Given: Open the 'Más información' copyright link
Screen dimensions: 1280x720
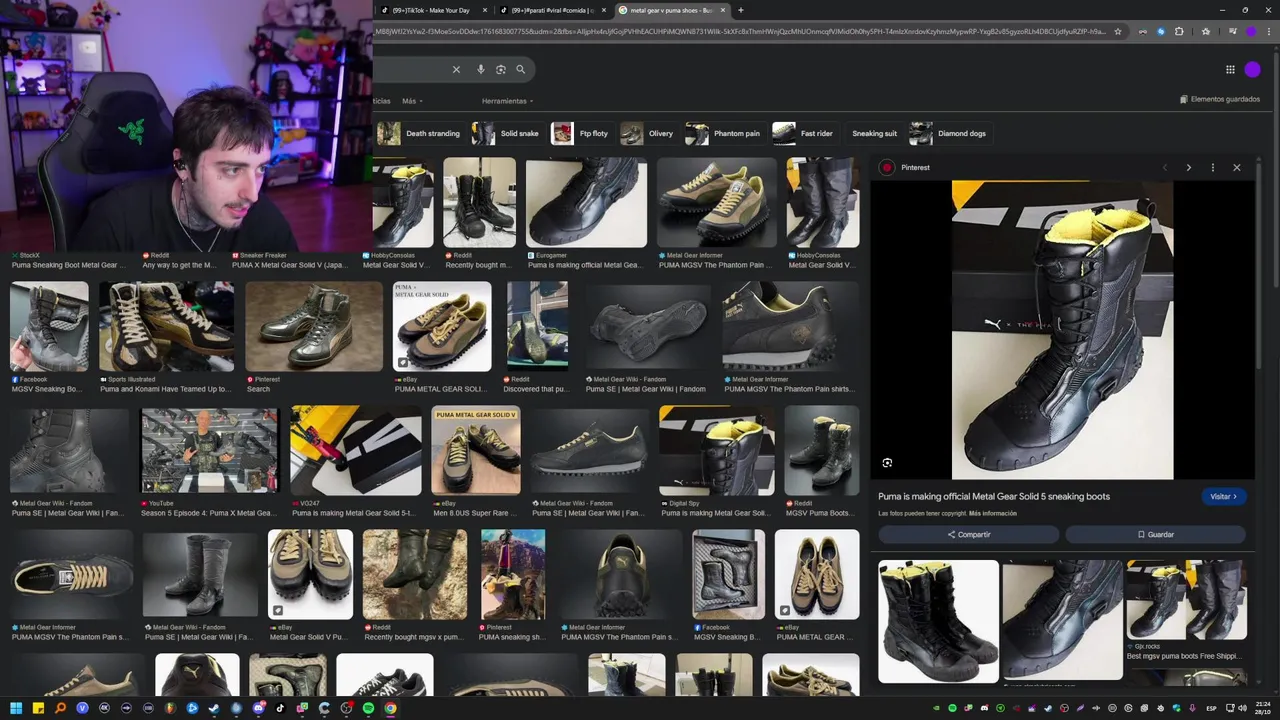Looking at the screenshot, I should [993, 513].
